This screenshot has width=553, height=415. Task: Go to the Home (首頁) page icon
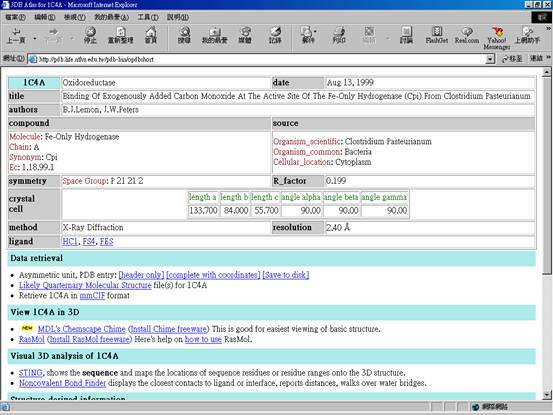(151, 35)
